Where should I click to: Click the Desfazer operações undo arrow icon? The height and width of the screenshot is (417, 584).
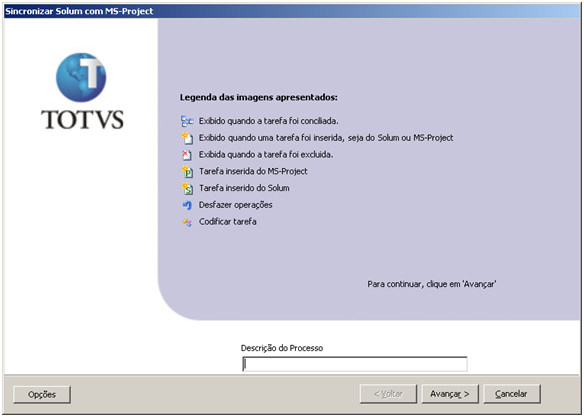187,205
